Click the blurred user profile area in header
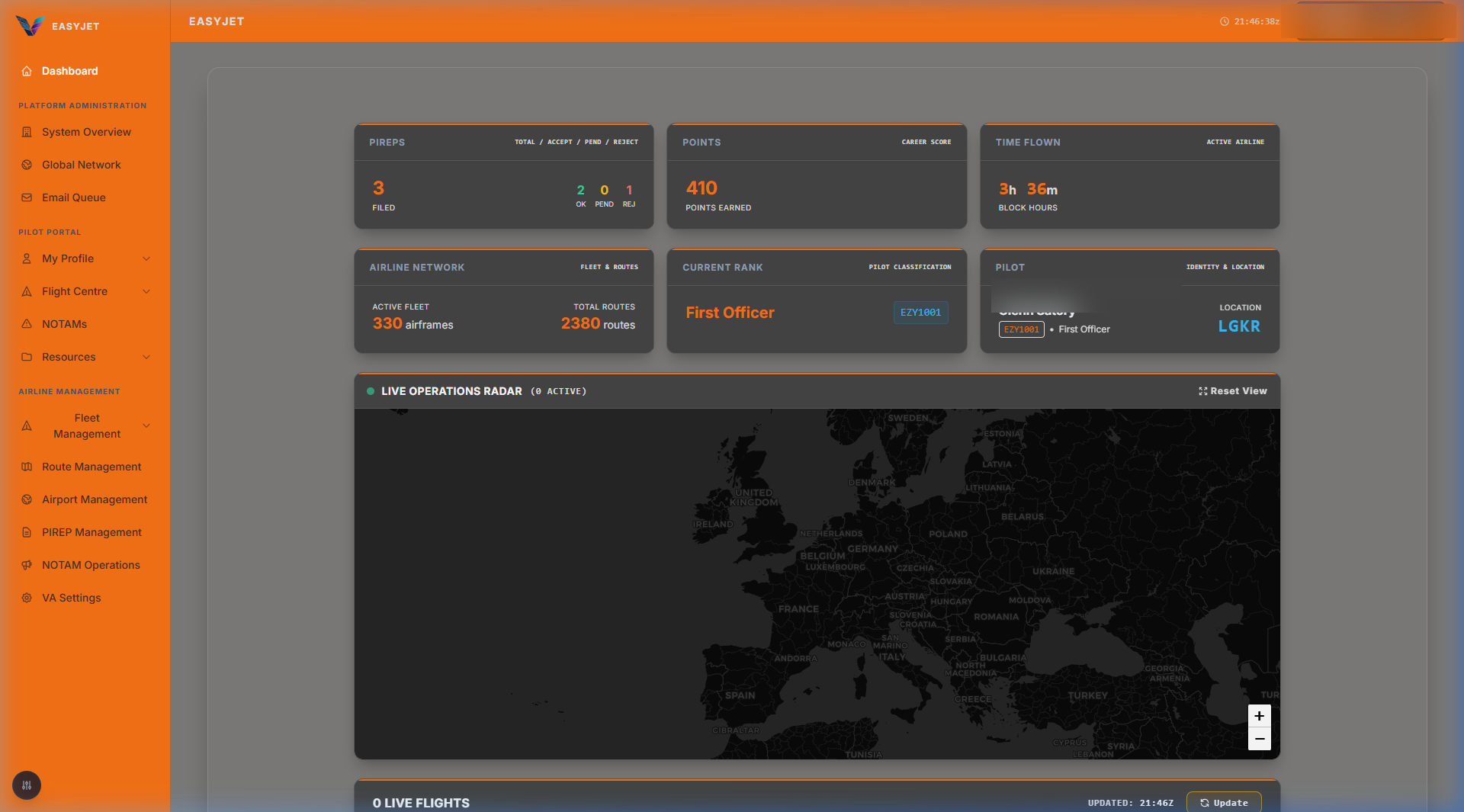This screenshot has width=1464, height=812. click(x=1370, y=21)
